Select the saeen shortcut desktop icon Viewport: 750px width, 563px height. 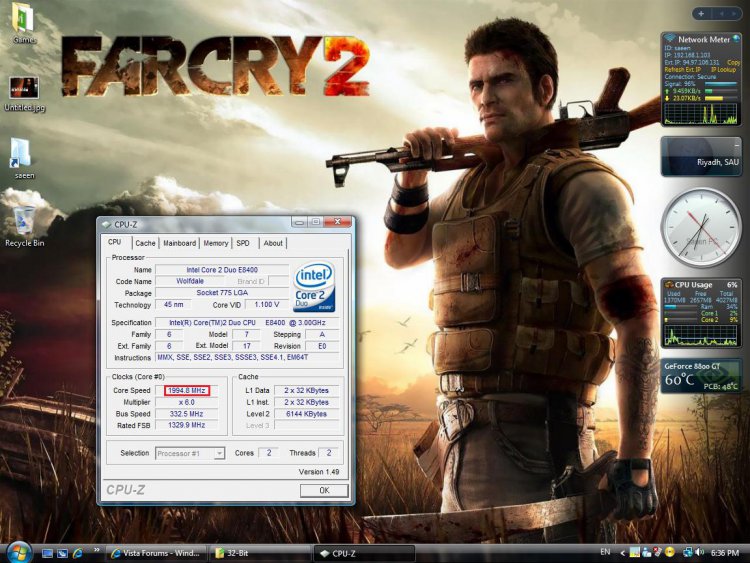(24, 158)
